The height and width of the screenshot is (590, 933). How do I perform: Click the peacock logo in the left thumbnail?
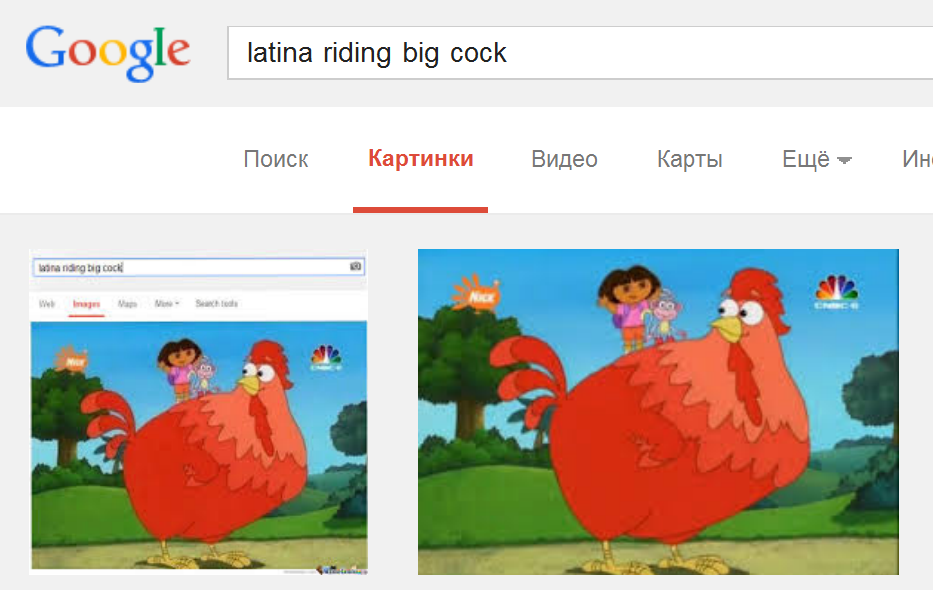(326, 357)
